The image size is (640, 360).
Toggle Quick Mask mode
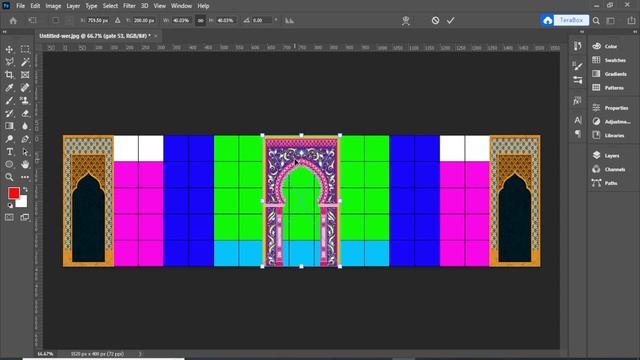click(x=9, y=218)
